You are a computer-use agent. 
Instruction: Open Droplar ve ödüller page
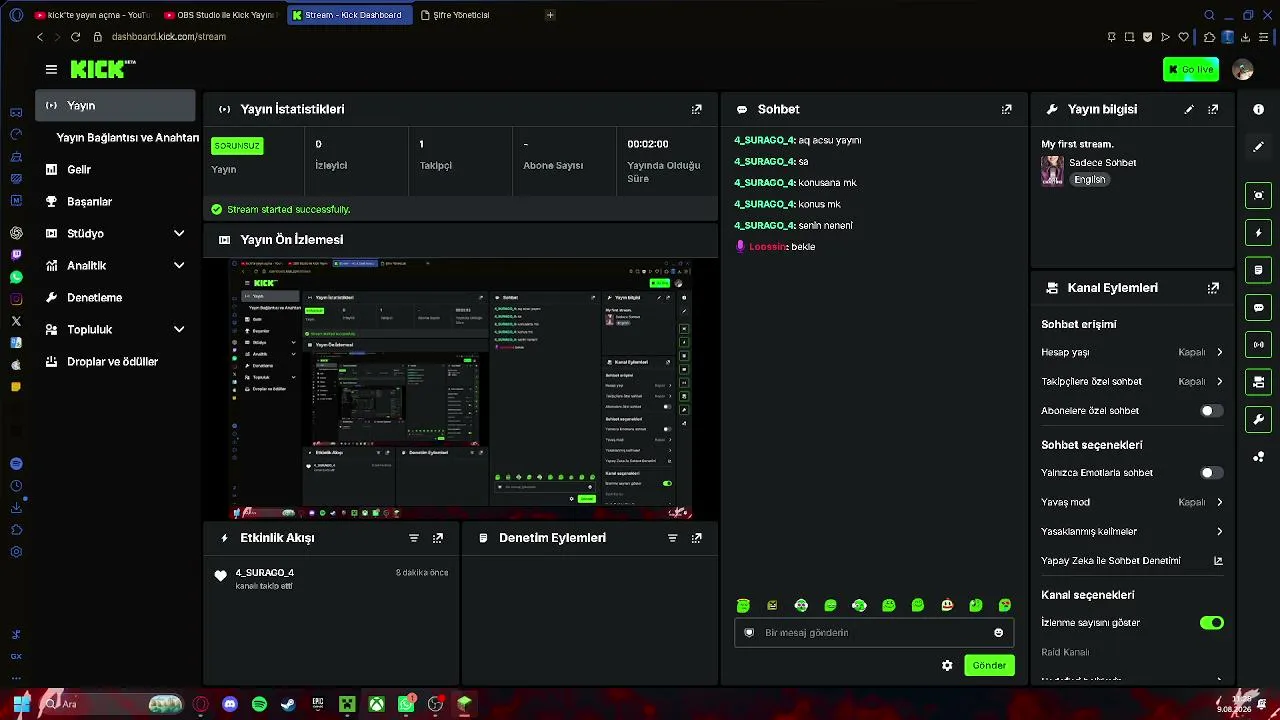[x=116, y=362]
